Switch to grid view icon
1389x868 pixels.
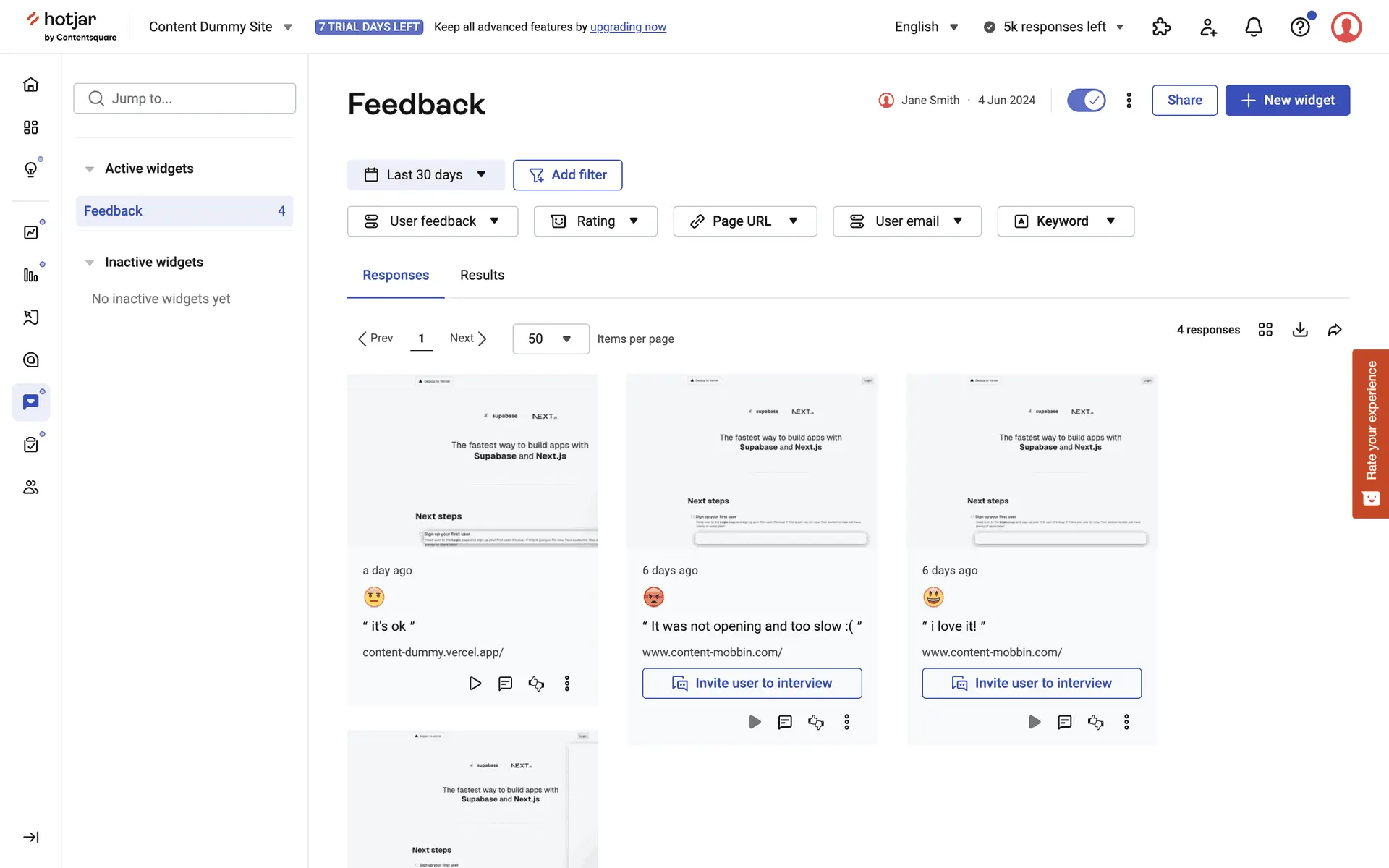click(1265, 330)
